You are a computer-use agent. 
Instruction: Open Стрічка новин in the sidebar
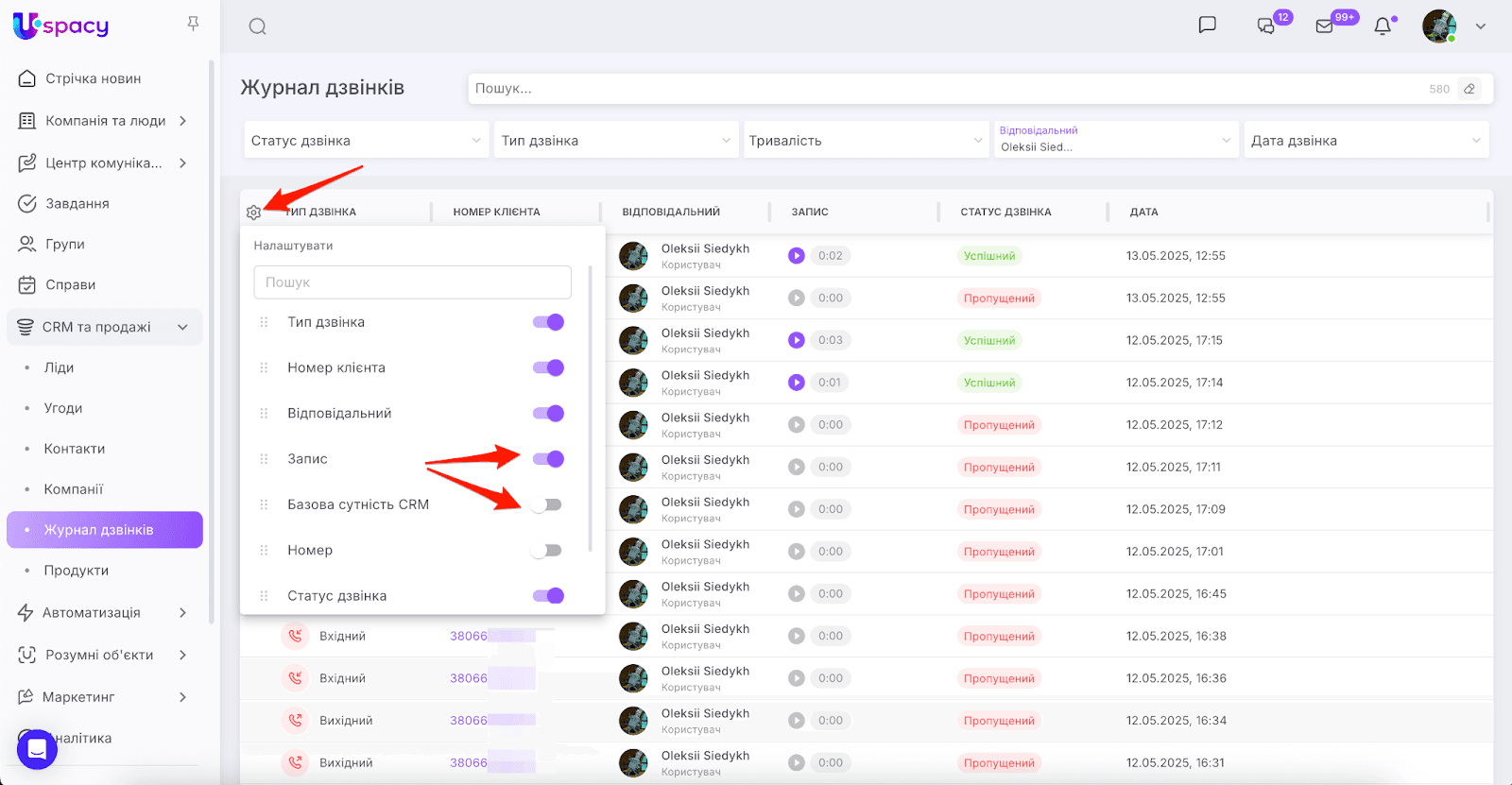pyautogui.click(x=93, y=78)
